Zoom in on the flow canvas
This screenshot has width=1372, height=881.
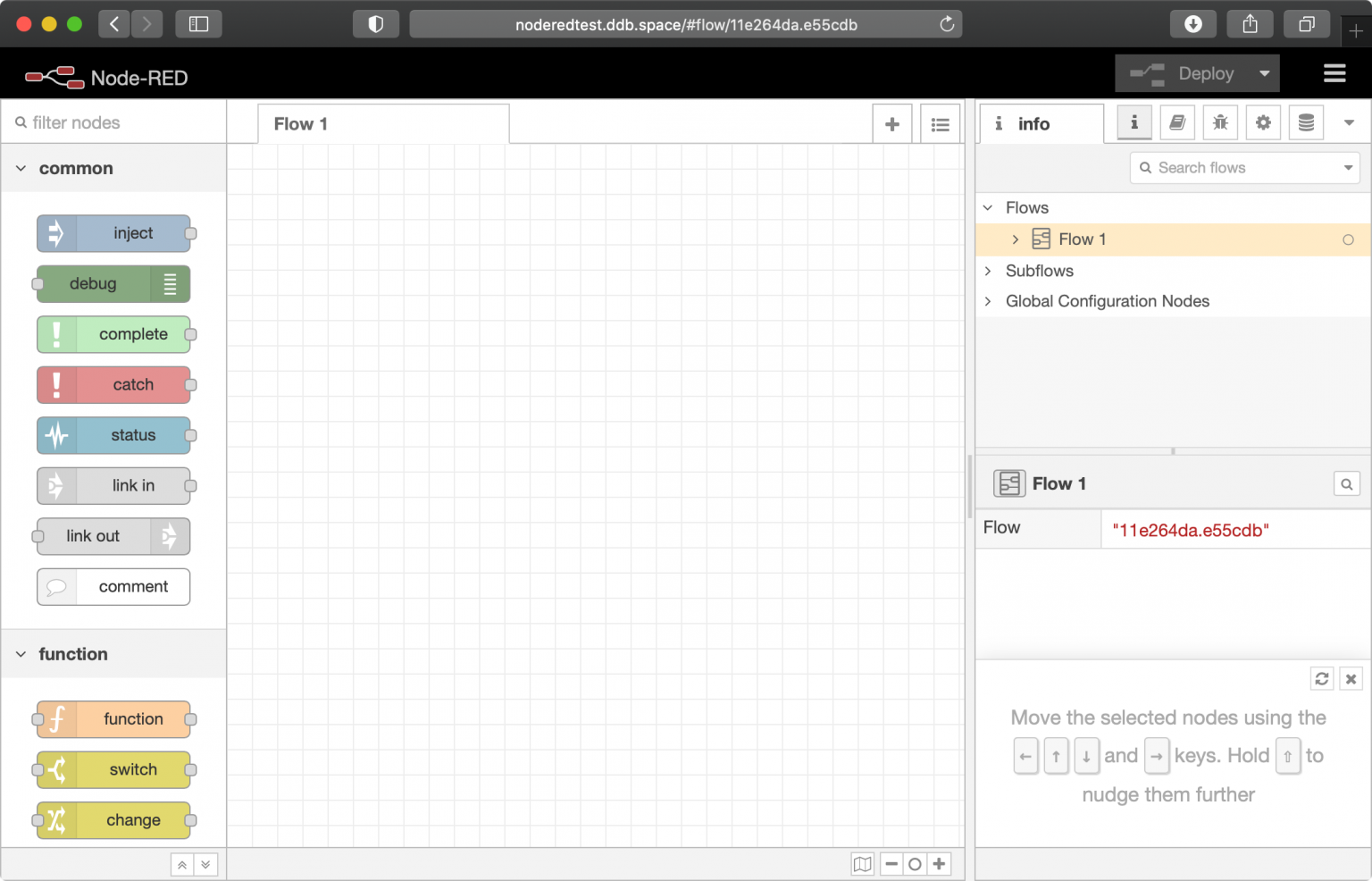click(x=939, y=864)
